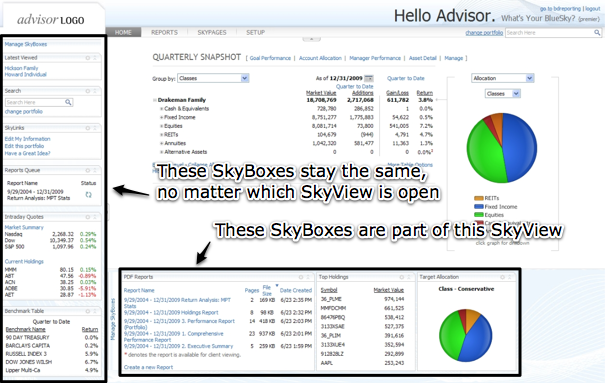
Task: Open the SETUP tab
Action: pos(255,32)
